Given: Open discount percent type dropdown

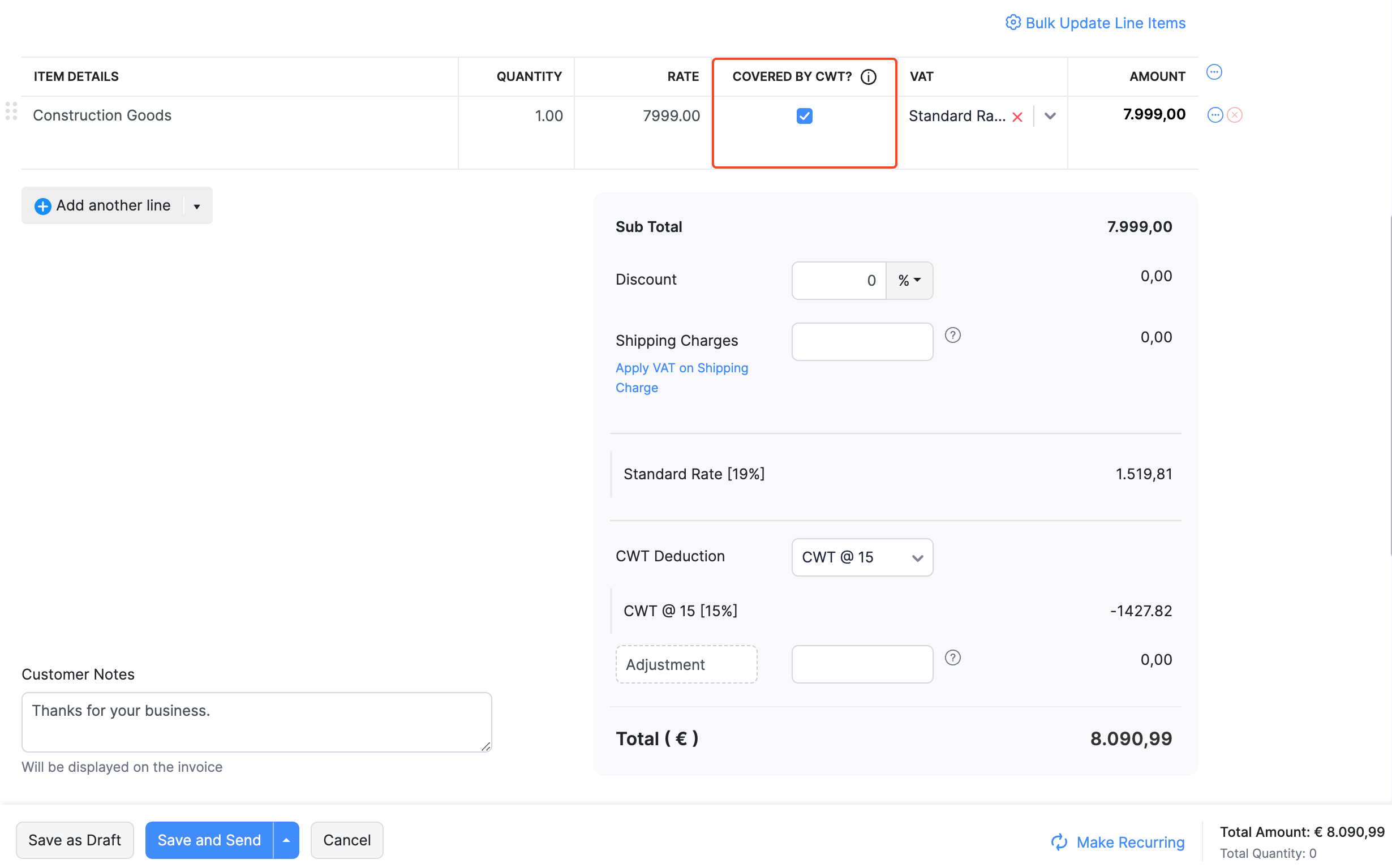Looking at the screenshot, I should [909, 281].
